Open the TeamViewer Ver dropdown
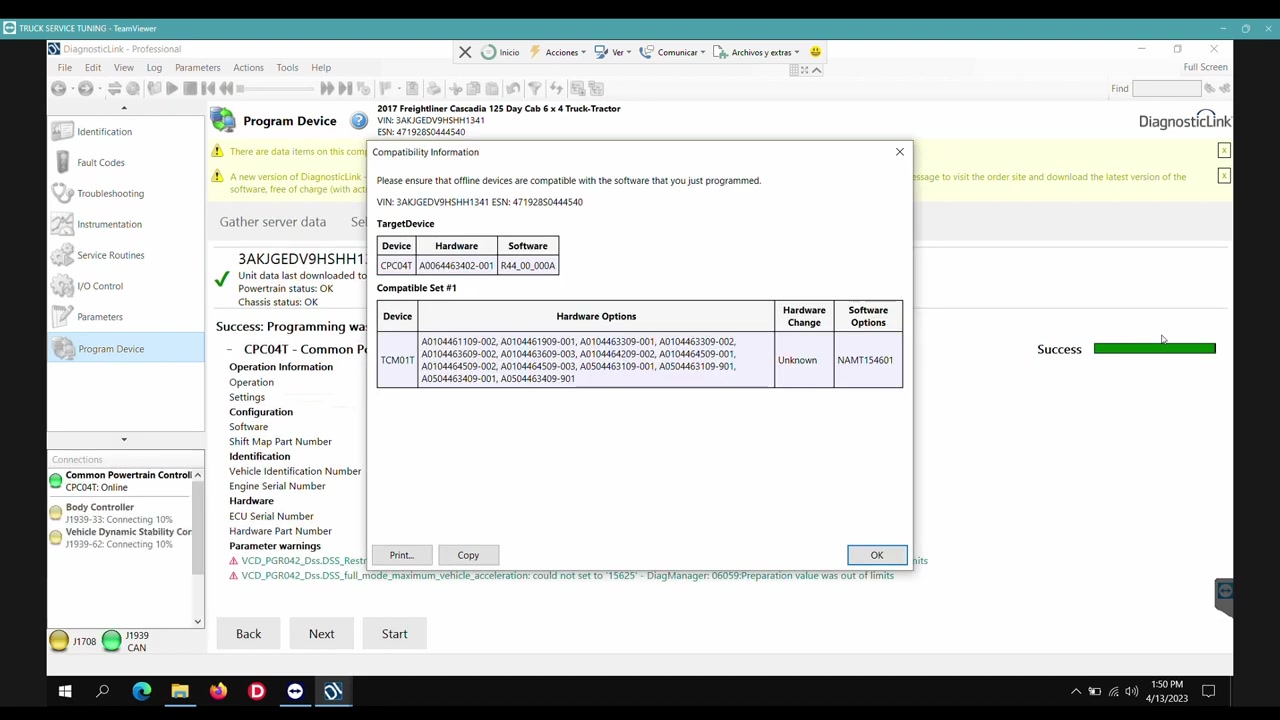The image size is (1280, 720). click(613, 52)
